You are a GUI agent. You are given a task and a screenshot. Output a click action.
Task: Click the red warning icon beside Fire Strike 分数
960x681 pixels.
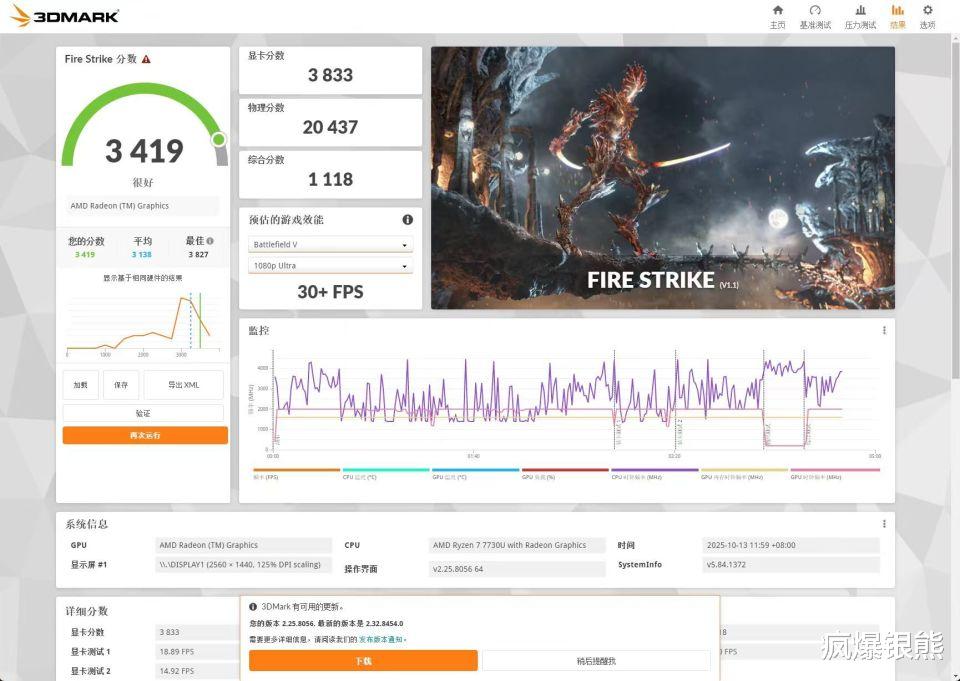[x=146, y=59]
